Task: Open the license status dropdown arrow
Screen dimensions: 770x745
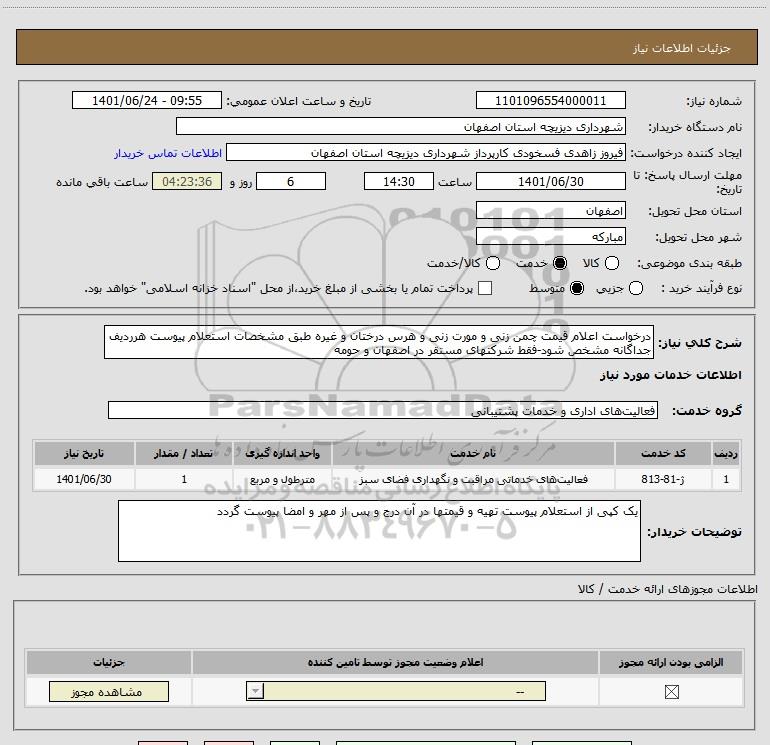Action: (x=255, y=691)
